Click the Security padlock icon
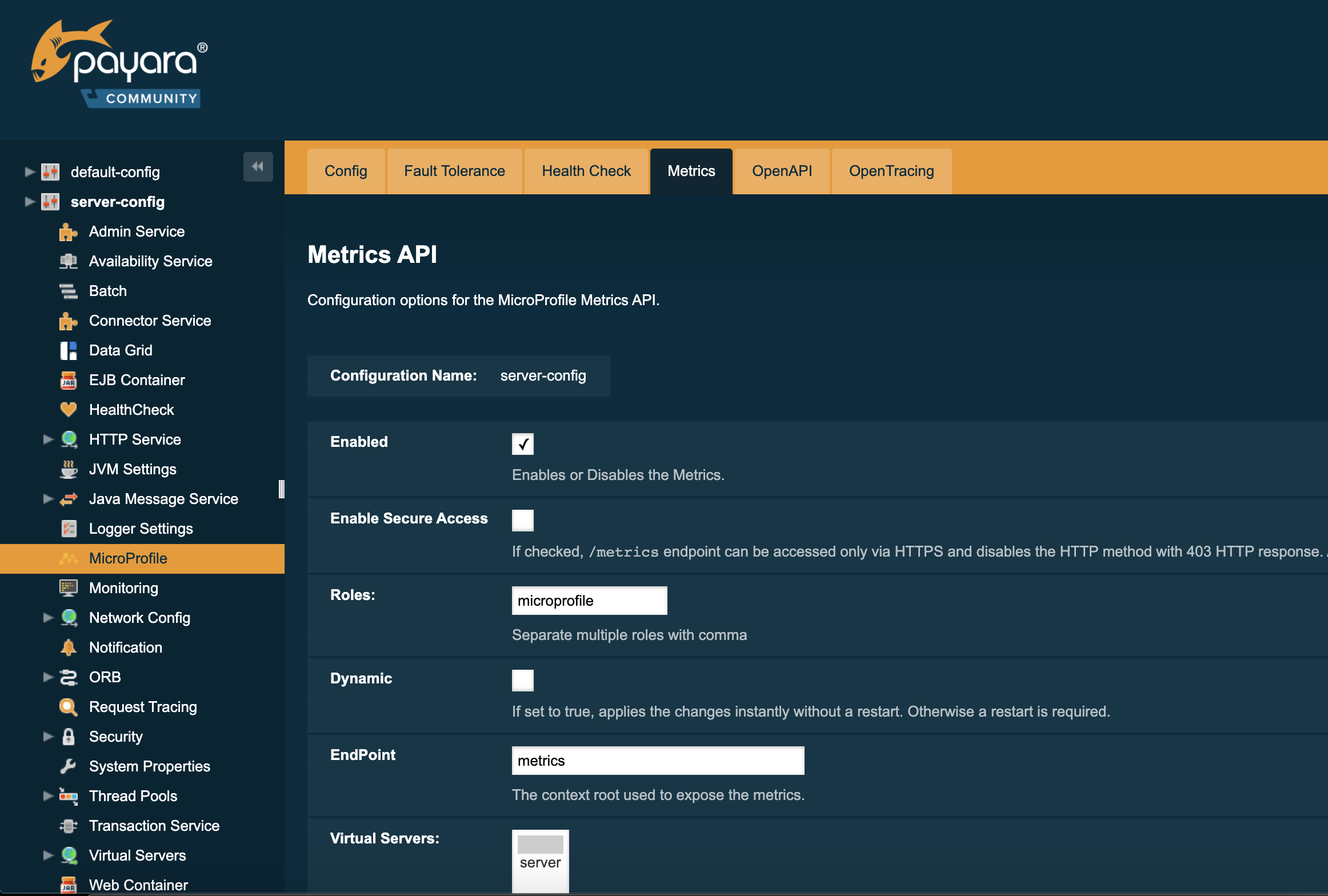 tap(69, 737)
